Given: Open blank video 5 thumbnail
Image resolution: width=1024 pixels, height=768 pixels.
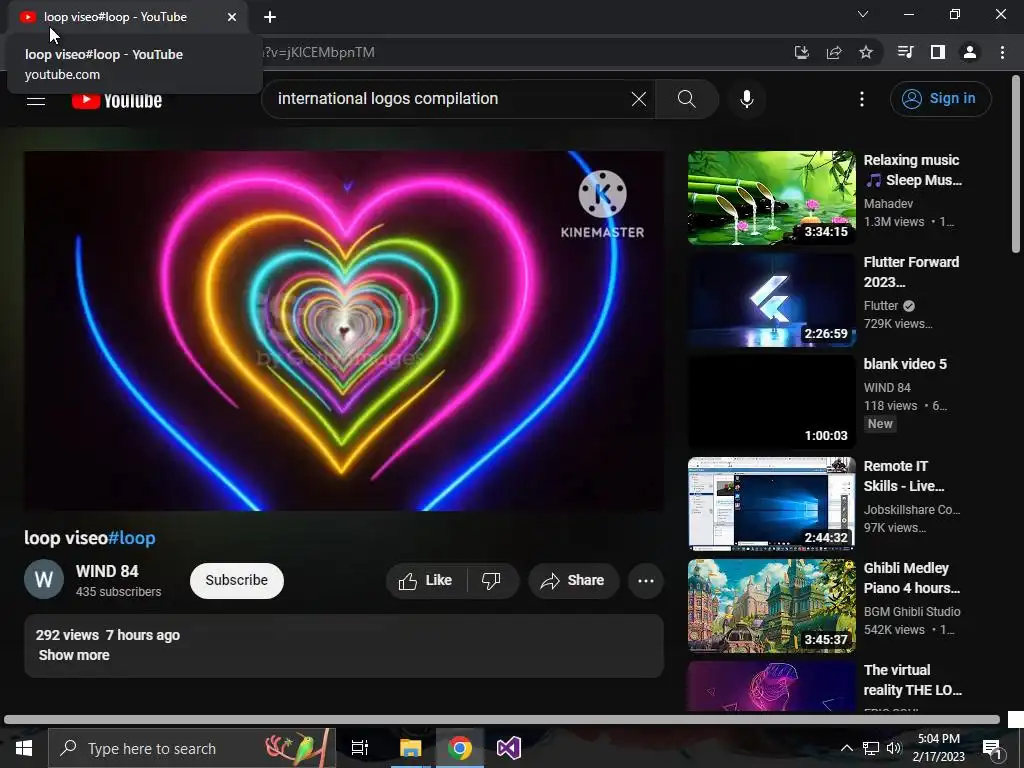Looking at the screenshot, I should (771, 402).
